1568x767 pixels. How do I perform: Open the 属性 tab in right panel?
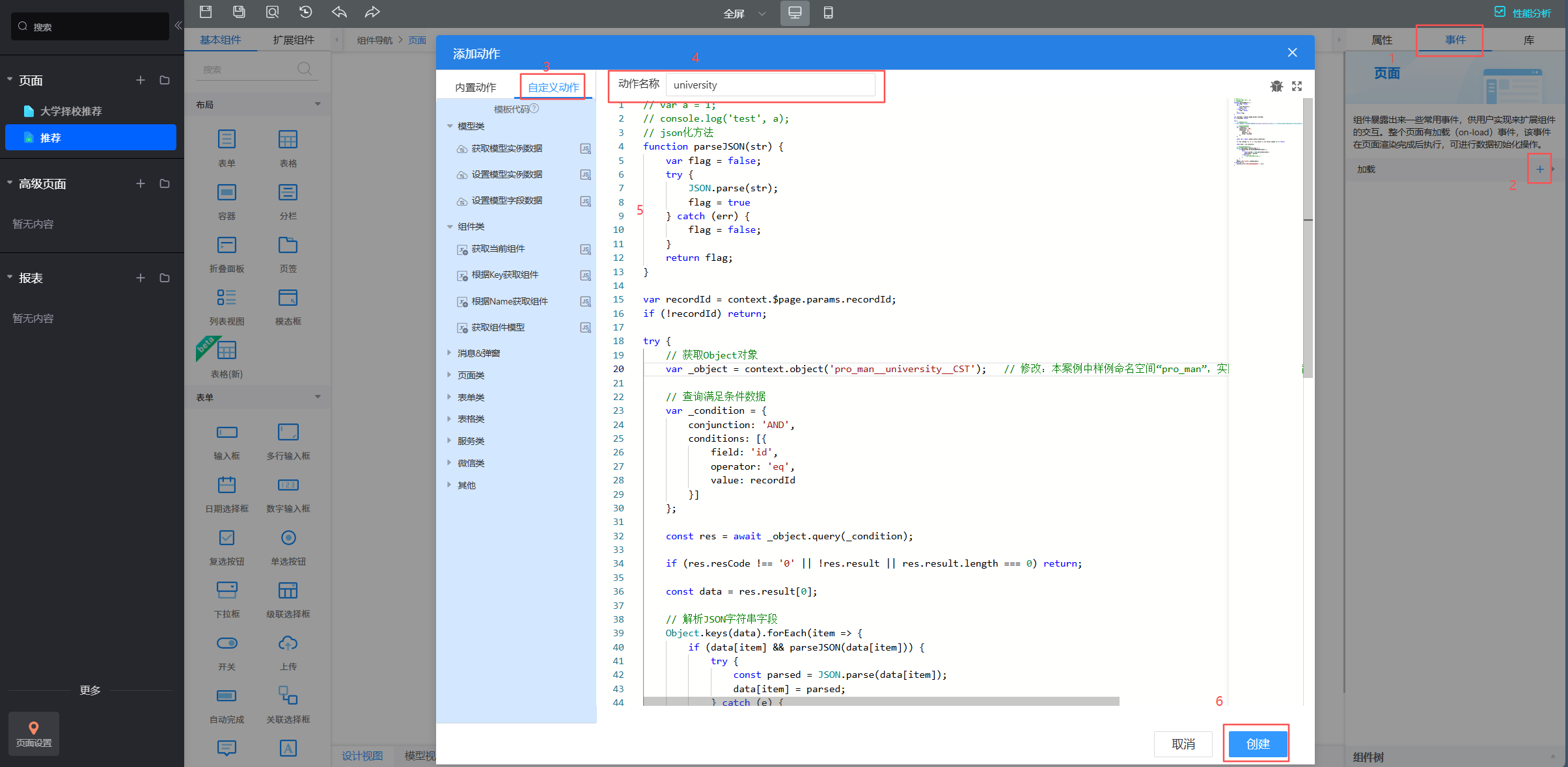click(x=1381, y=40)
